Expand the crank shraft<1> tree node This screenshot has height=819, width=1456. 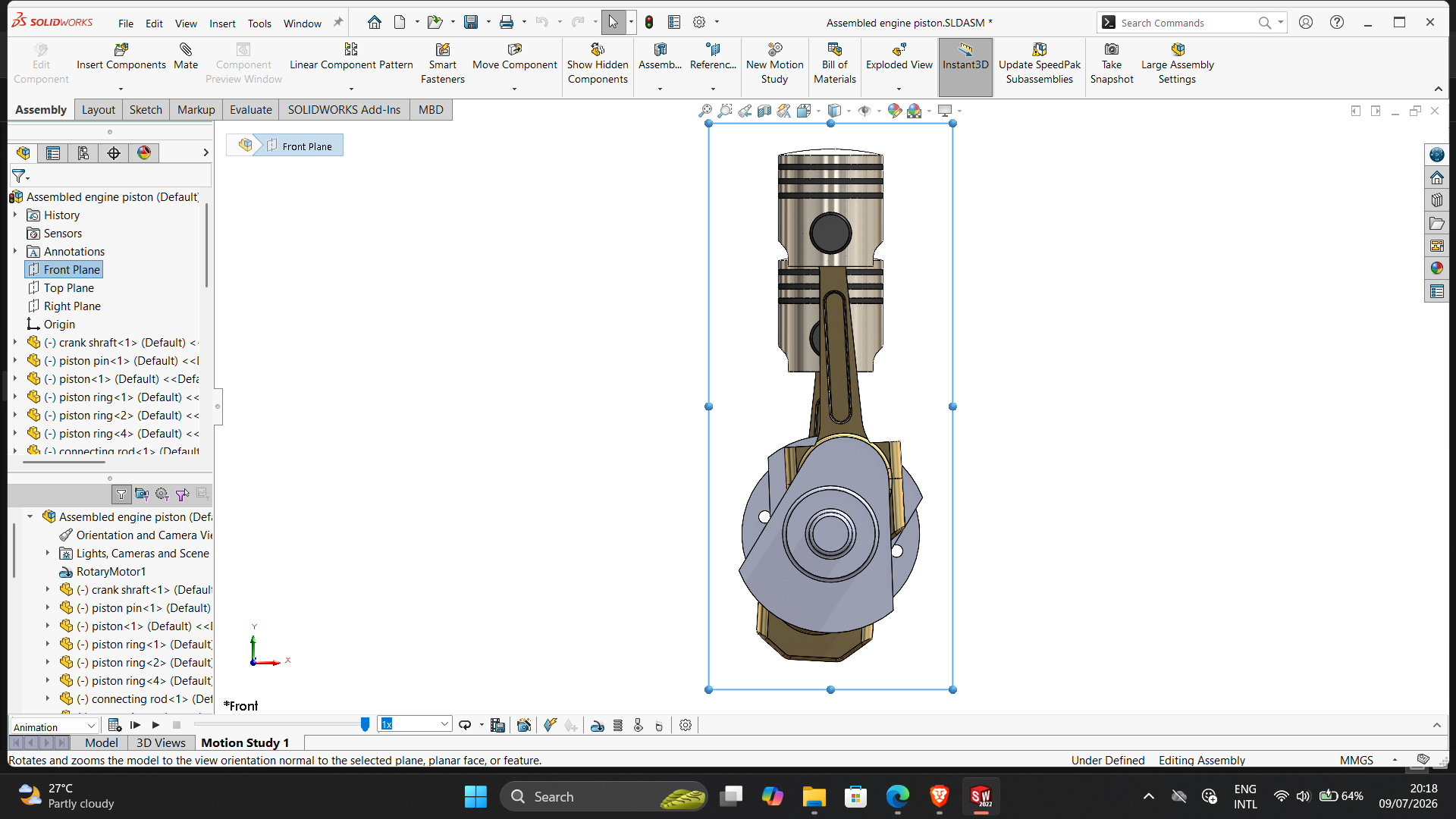(x=14, y=343)
